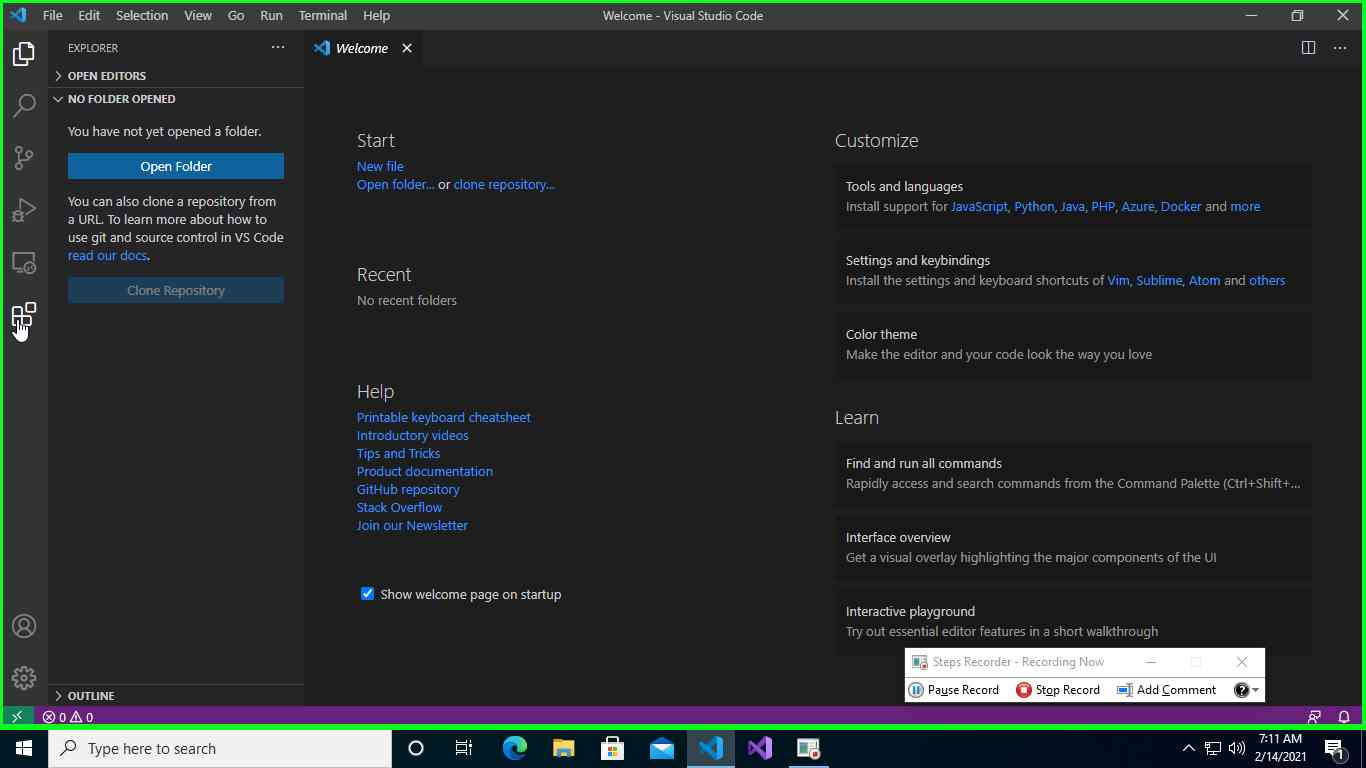The width and height of the screenshot is (1366, 768).
Task: Open read our docs link
Action: click(107, 255)
